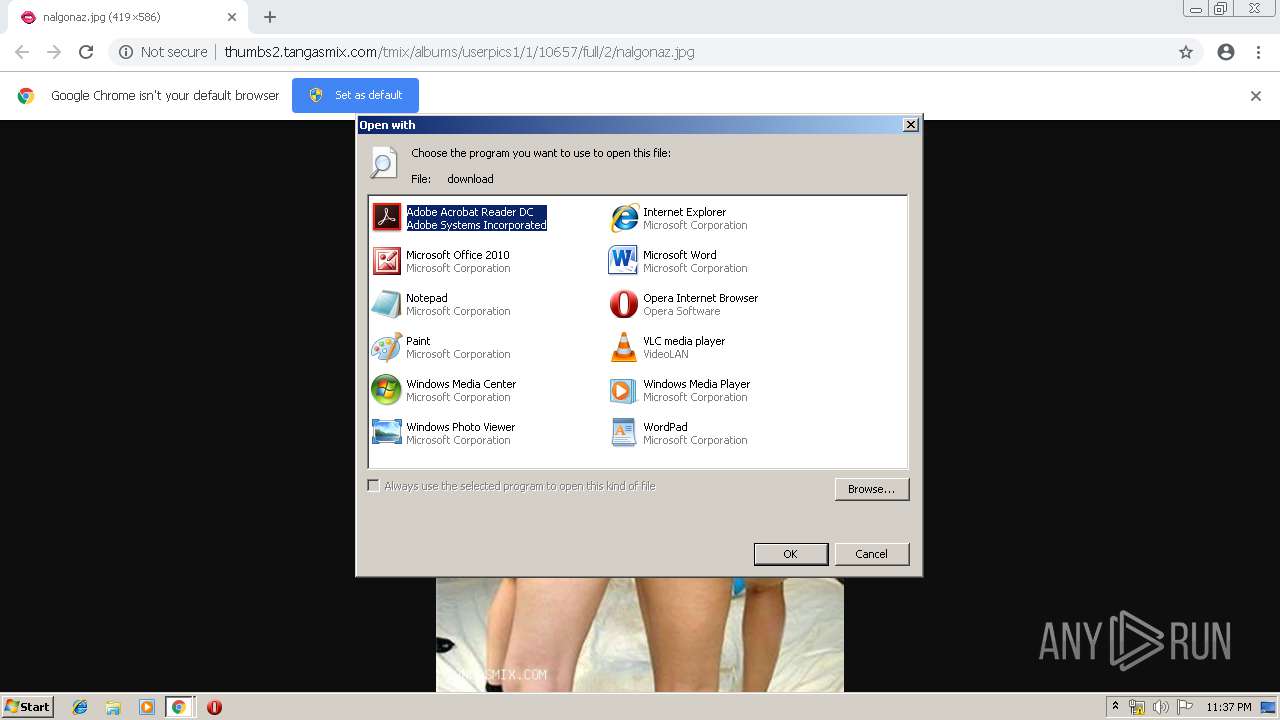This screenshot has width=1280, height=720.
Task: Open Chrome's three-dot menu
Action: (1258, 52)
